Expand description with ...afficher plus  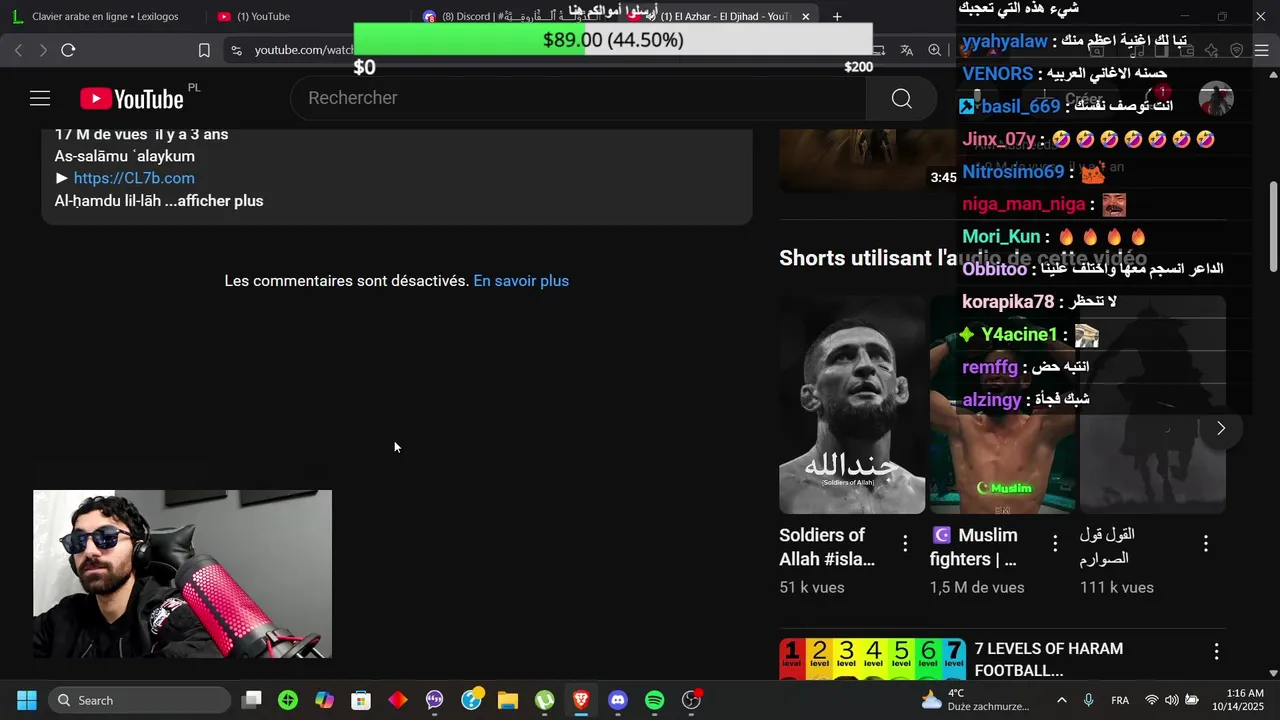tap(214, 201)
